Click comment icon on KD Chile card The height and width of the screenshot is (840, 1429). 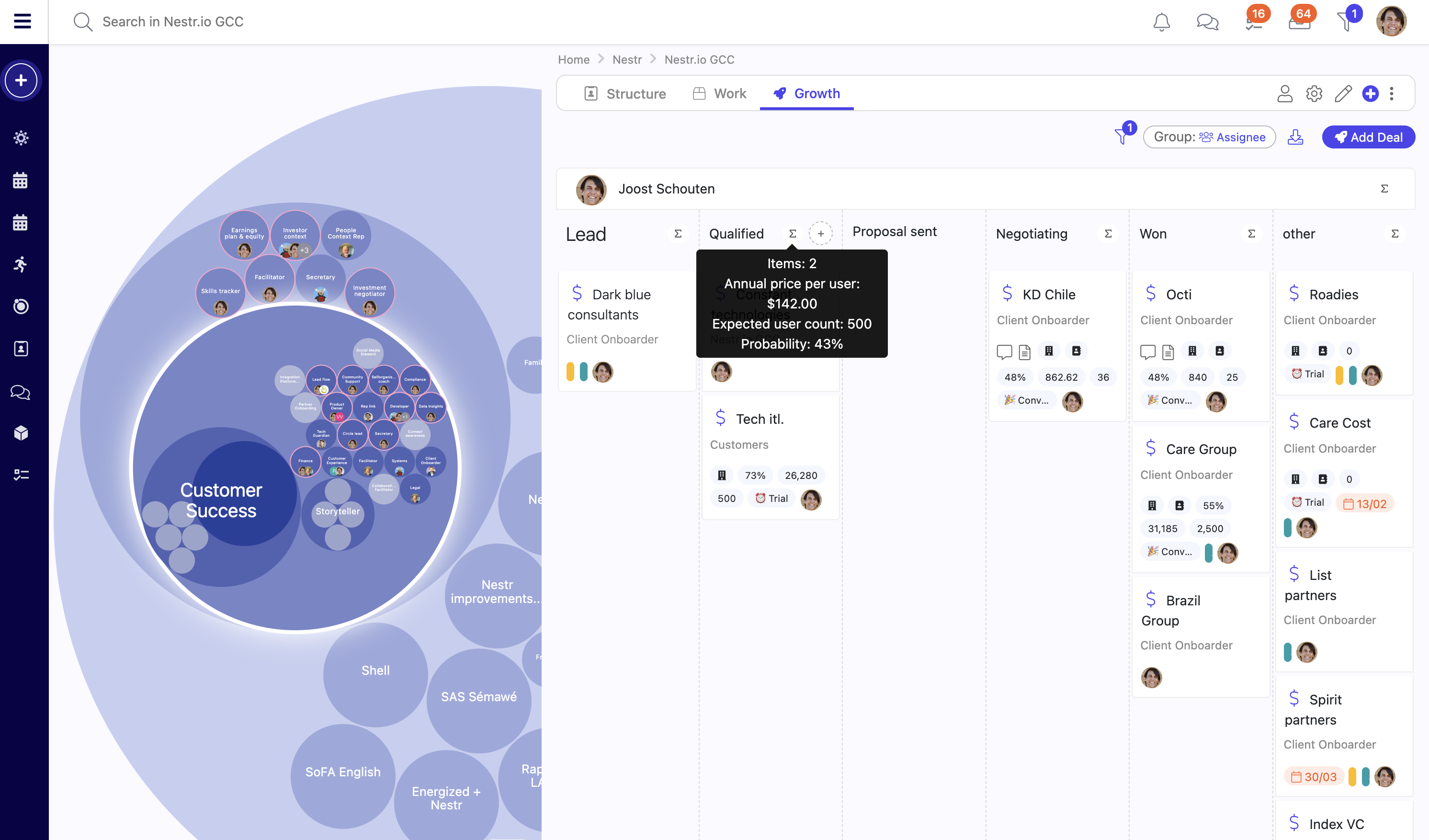pyautogui.click(x=1004, y=352)
